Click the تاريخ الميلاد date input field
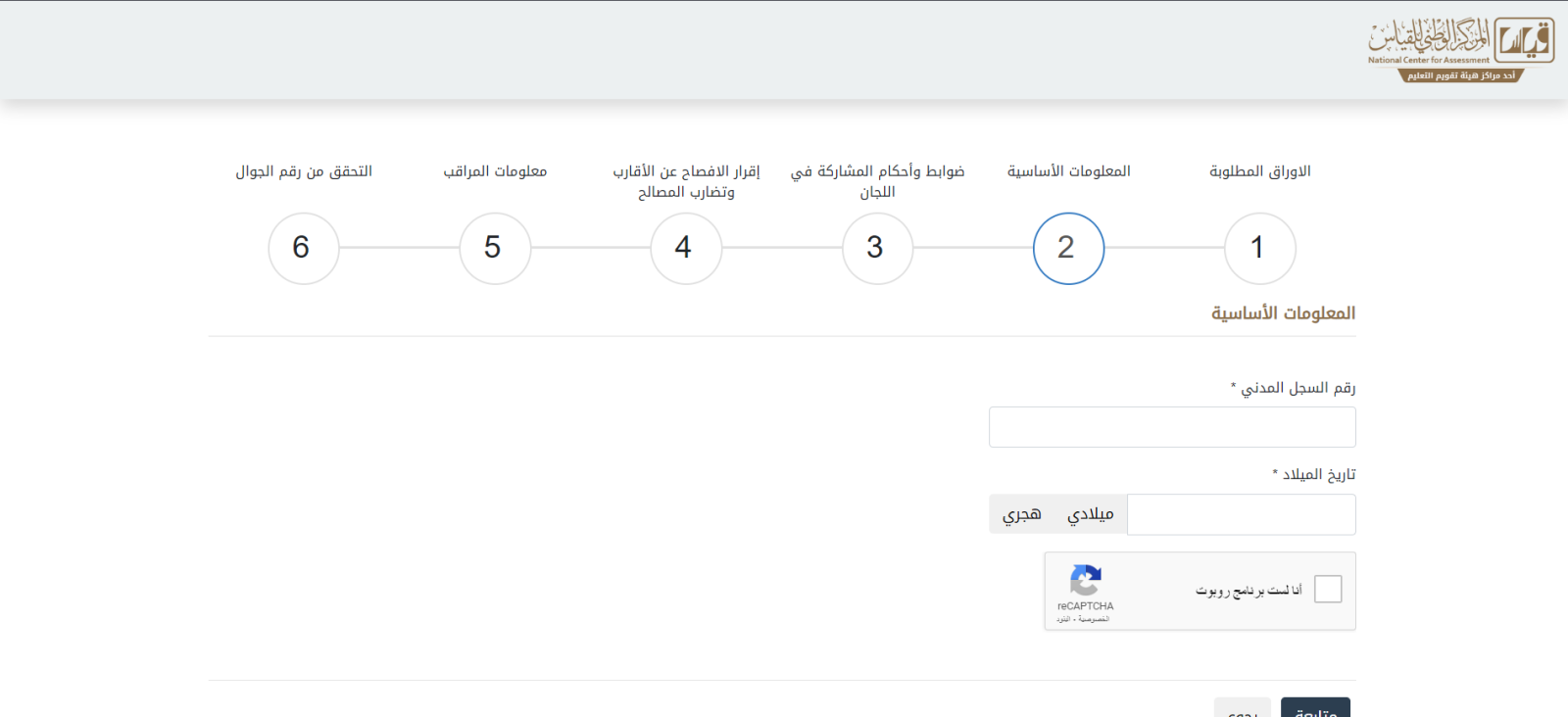Screen dimensions: 1568x717 click(1241, 514)
